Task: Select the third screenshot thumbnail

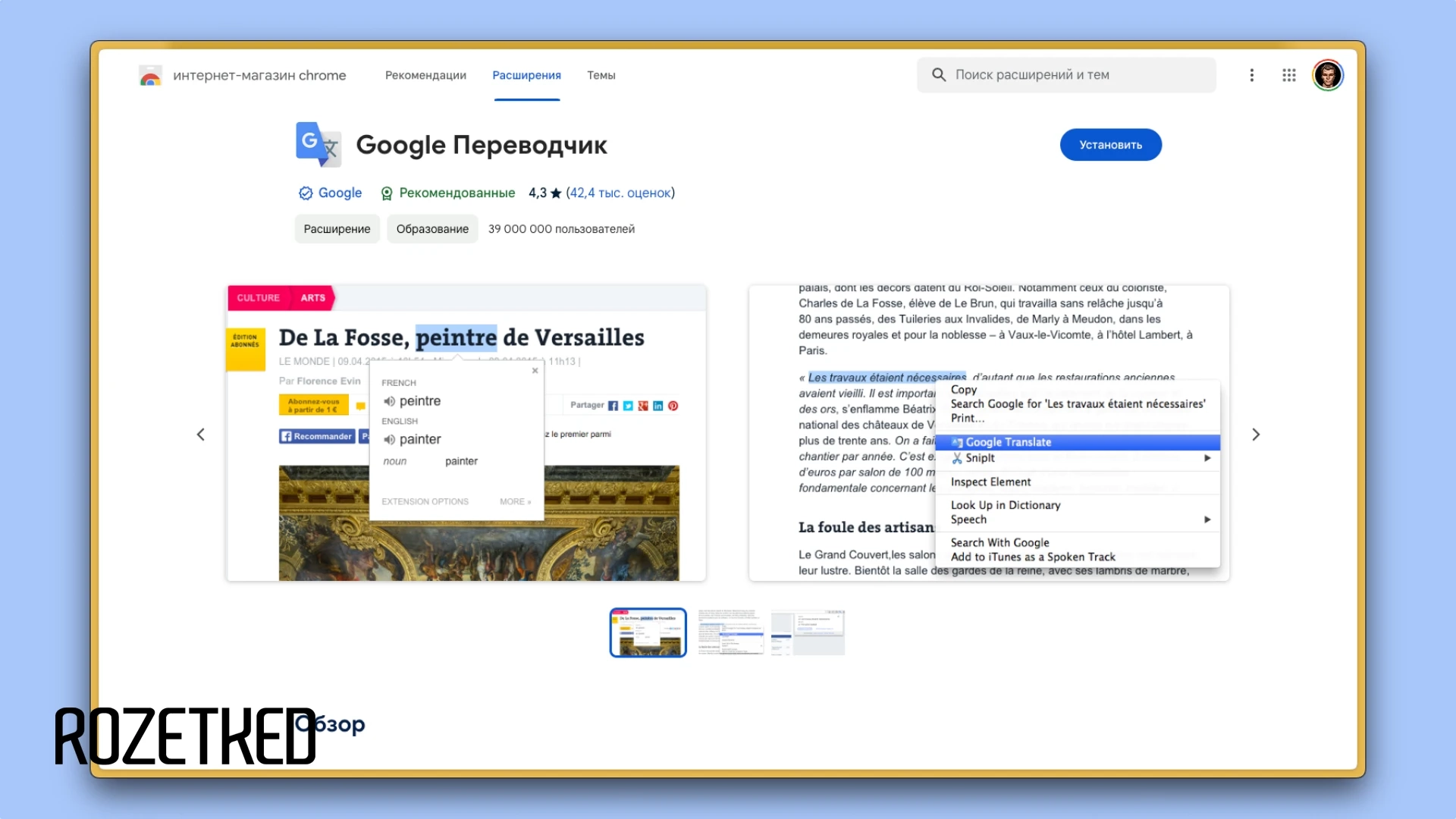Action: [x=808, y=632]
